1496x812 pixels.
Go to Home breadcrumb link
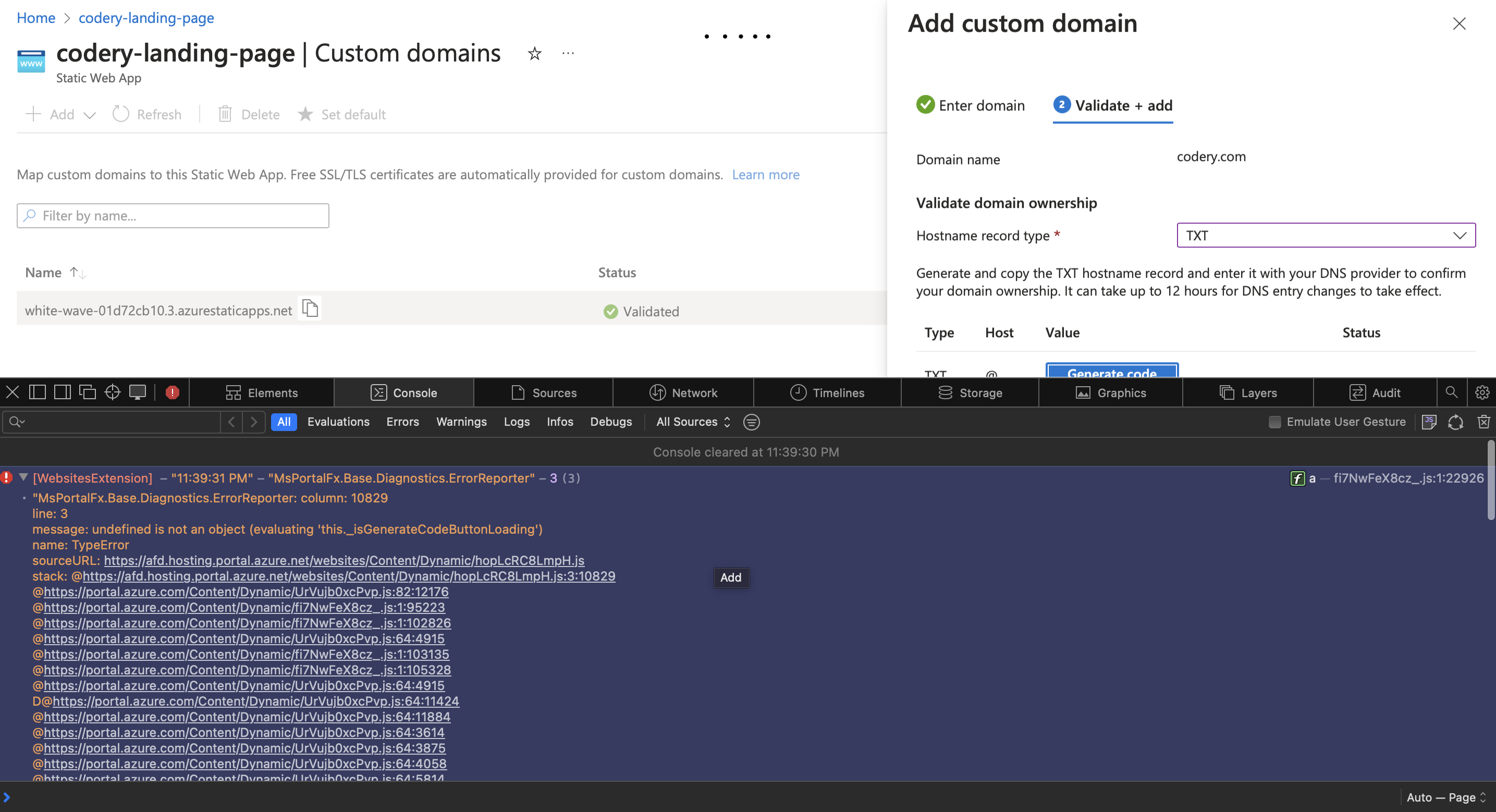coord(36,17)
